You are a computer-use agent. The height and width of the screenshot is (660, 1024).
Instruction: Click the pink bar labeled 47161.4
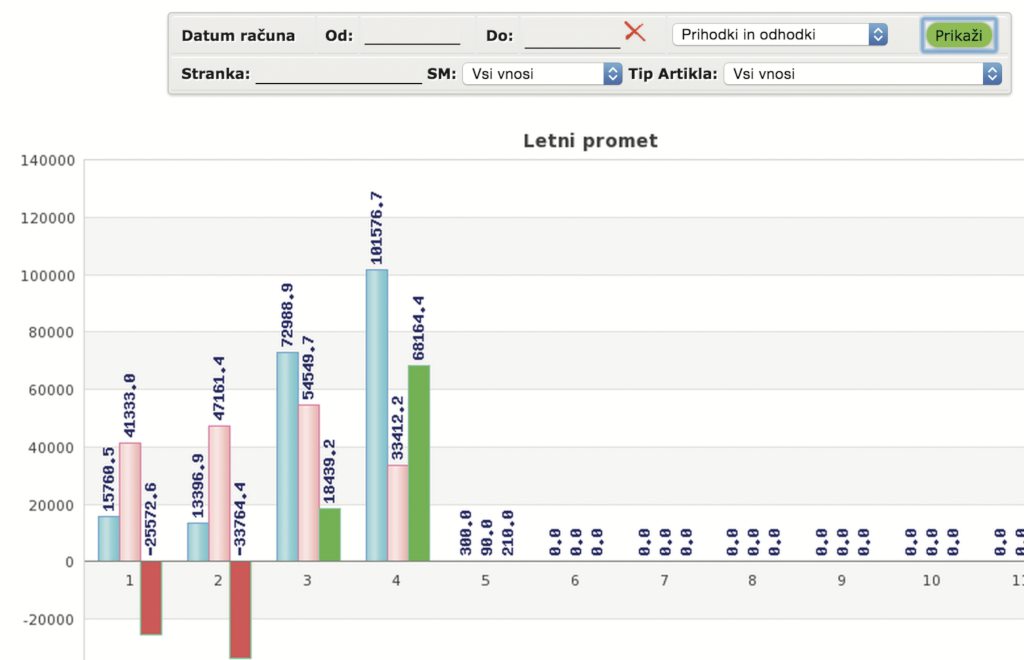tap(219, 493)
